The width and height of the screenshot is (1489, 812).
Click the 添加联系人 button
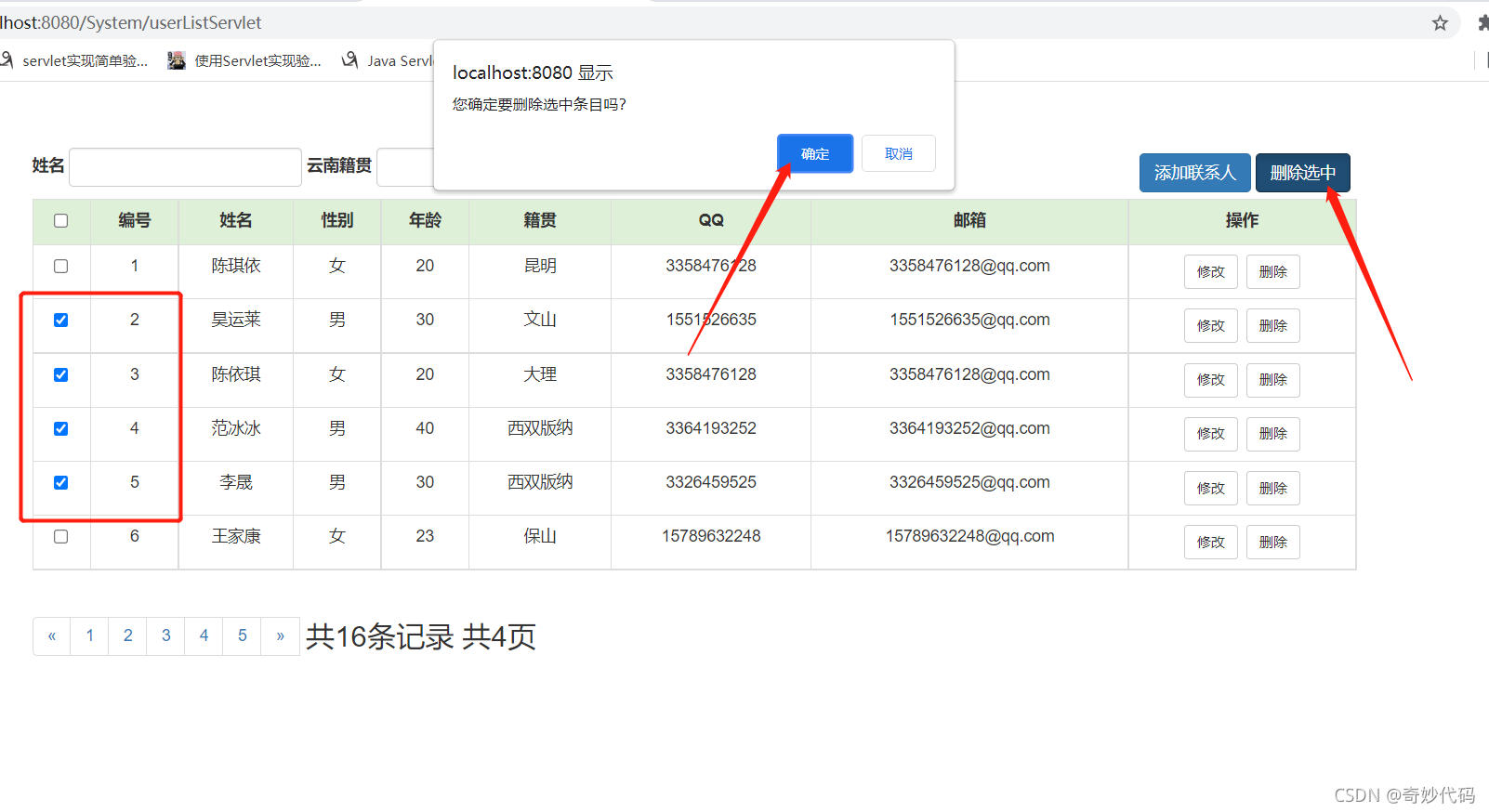click(x=1195, y=173)
